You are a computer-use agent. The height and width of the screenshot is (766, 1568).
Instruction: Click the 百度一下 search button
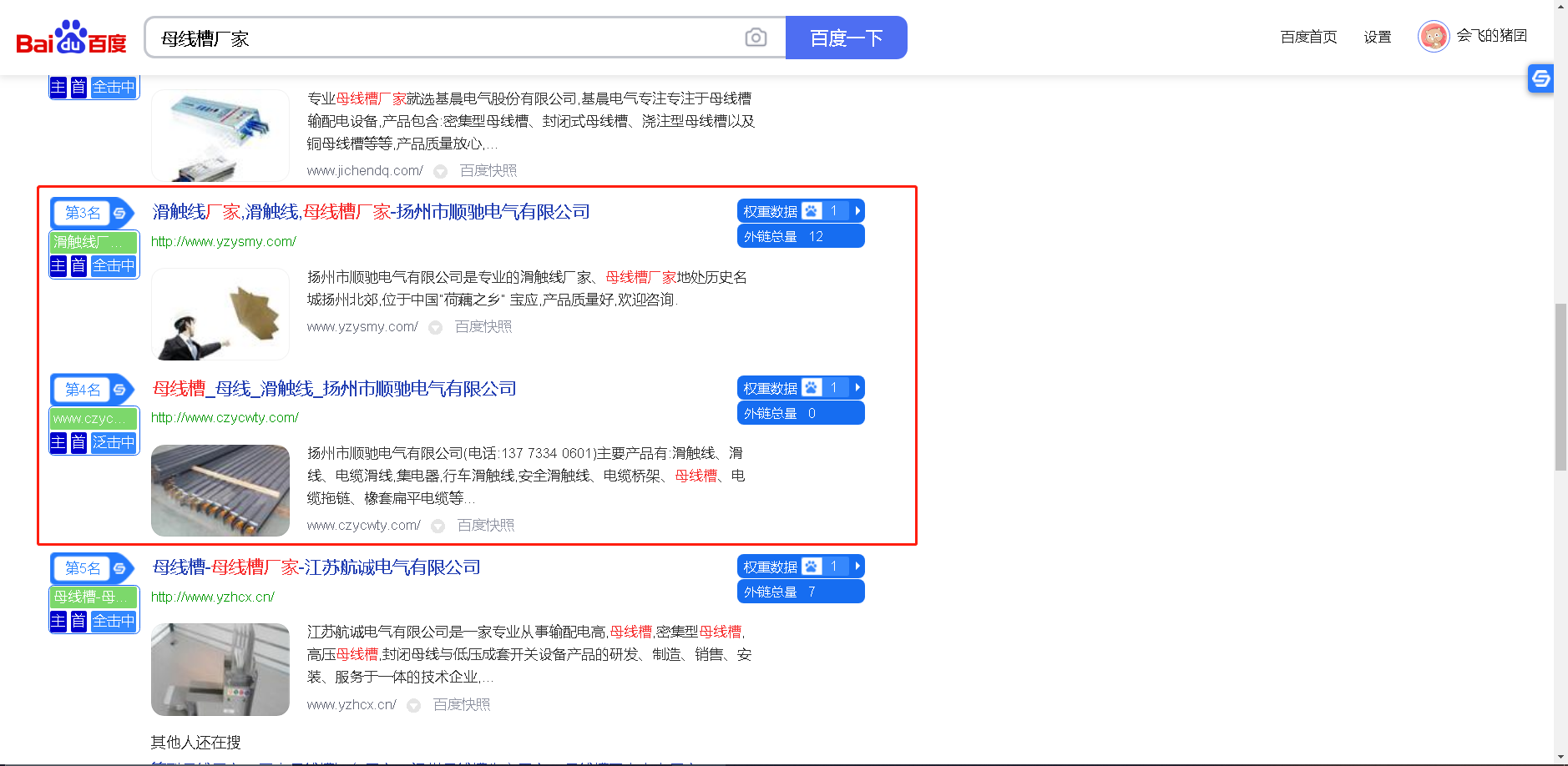[x=847, y=38]
